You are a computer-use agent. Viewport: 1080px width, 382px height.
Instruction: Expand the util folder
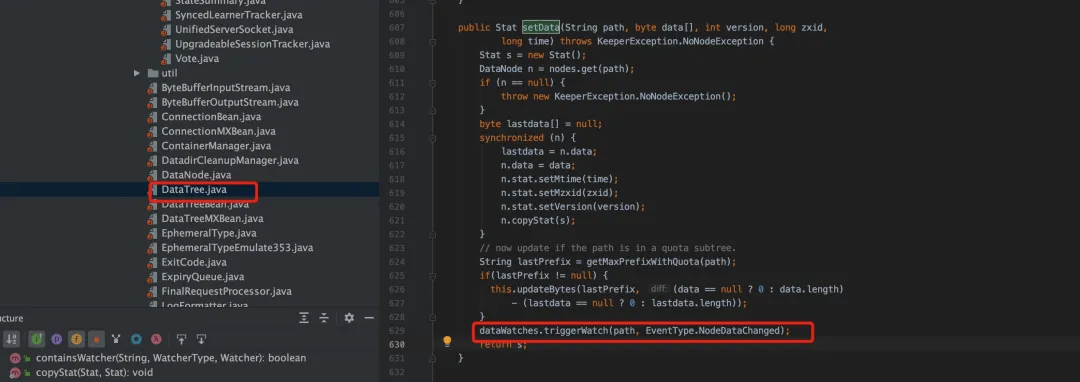(136, 73)
